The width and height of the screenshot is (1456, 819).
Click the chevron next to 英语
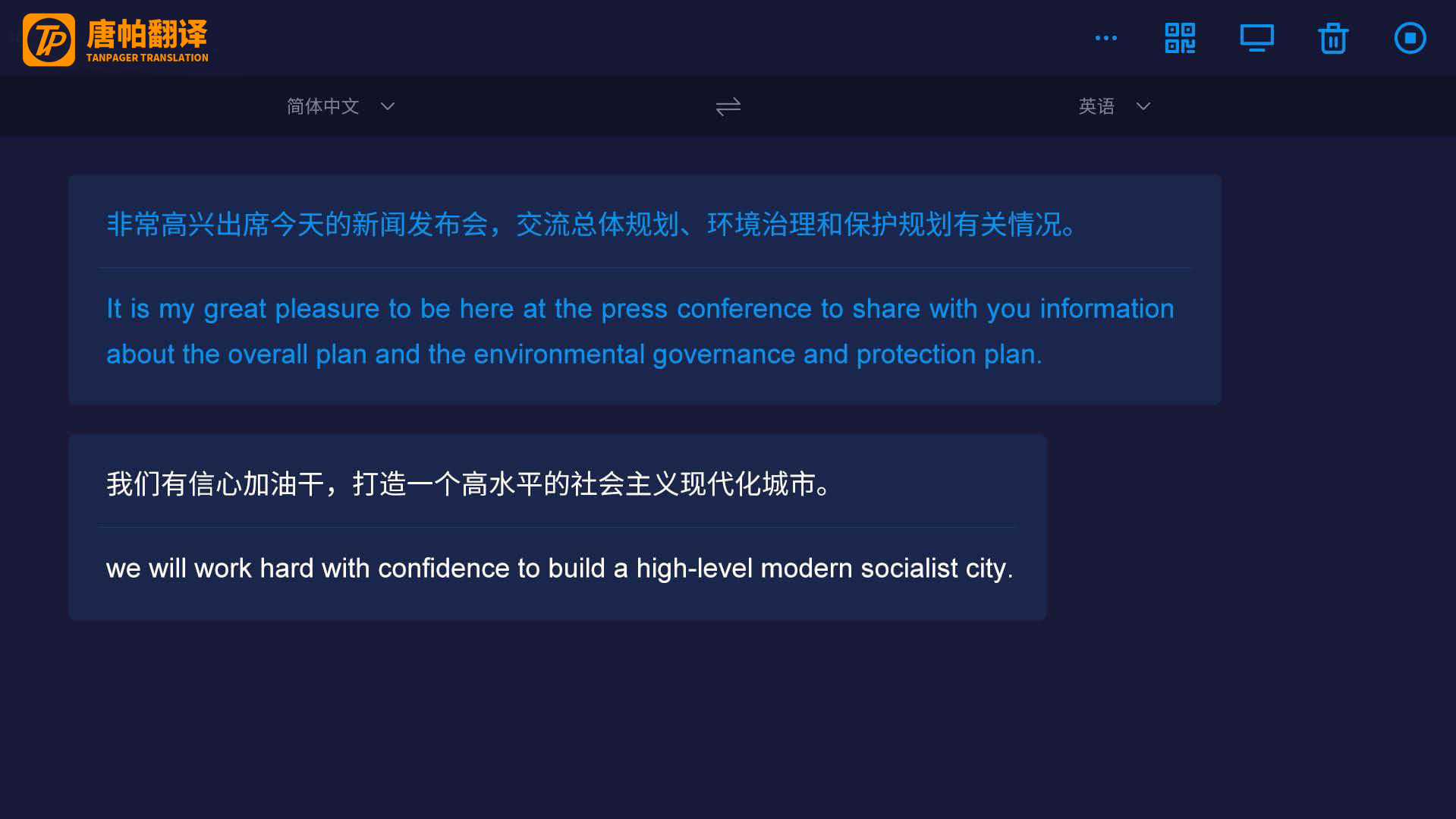click(x=1143, y=106)
